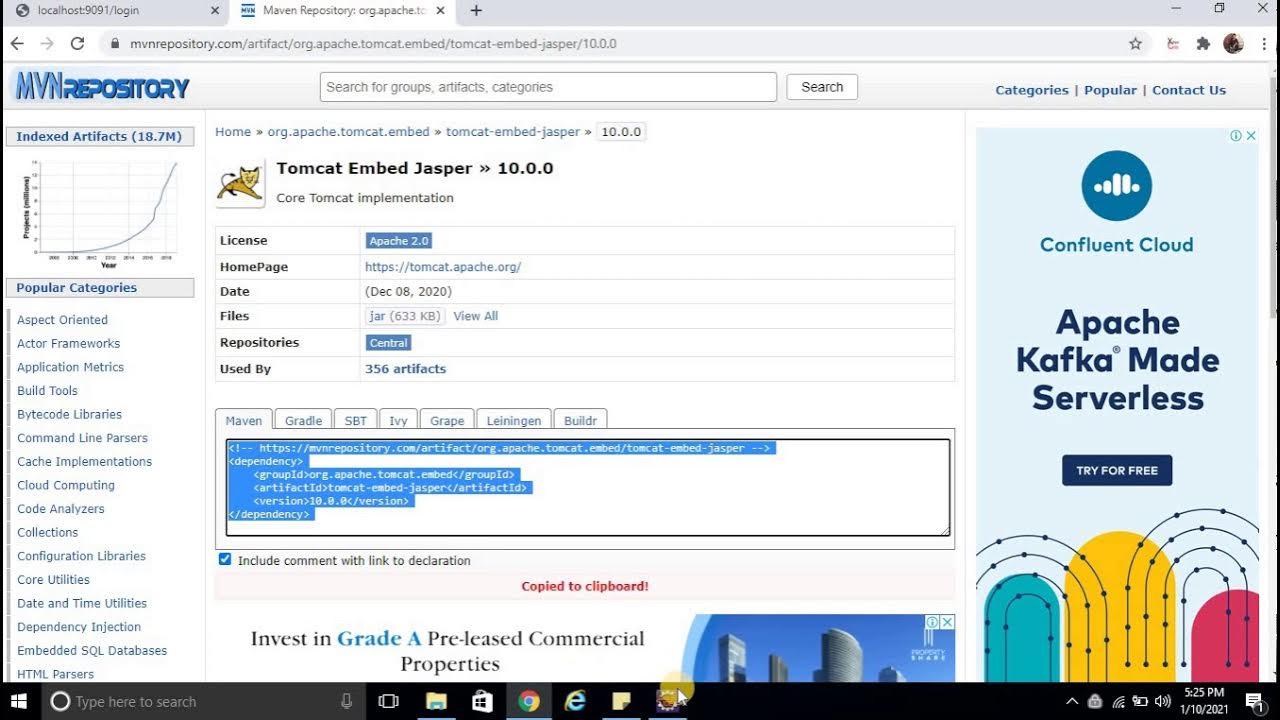Select the SBT tab
The image size is (1280, 720).
coord(356,421)
